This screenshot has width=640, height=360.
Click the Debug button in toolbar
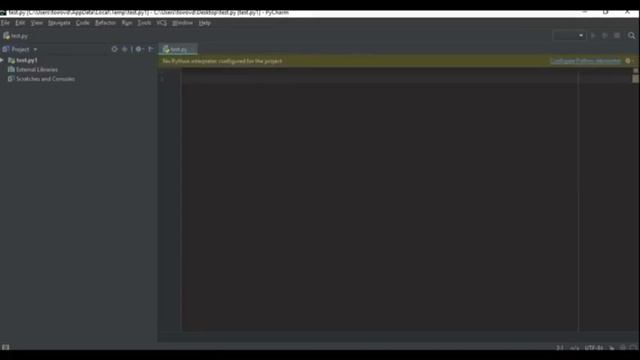tap(605, 36)
